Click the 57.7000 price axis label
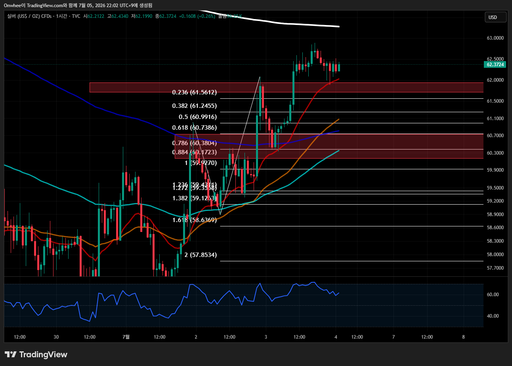Viewport: 512px width, 366px height. pos(495,268)
